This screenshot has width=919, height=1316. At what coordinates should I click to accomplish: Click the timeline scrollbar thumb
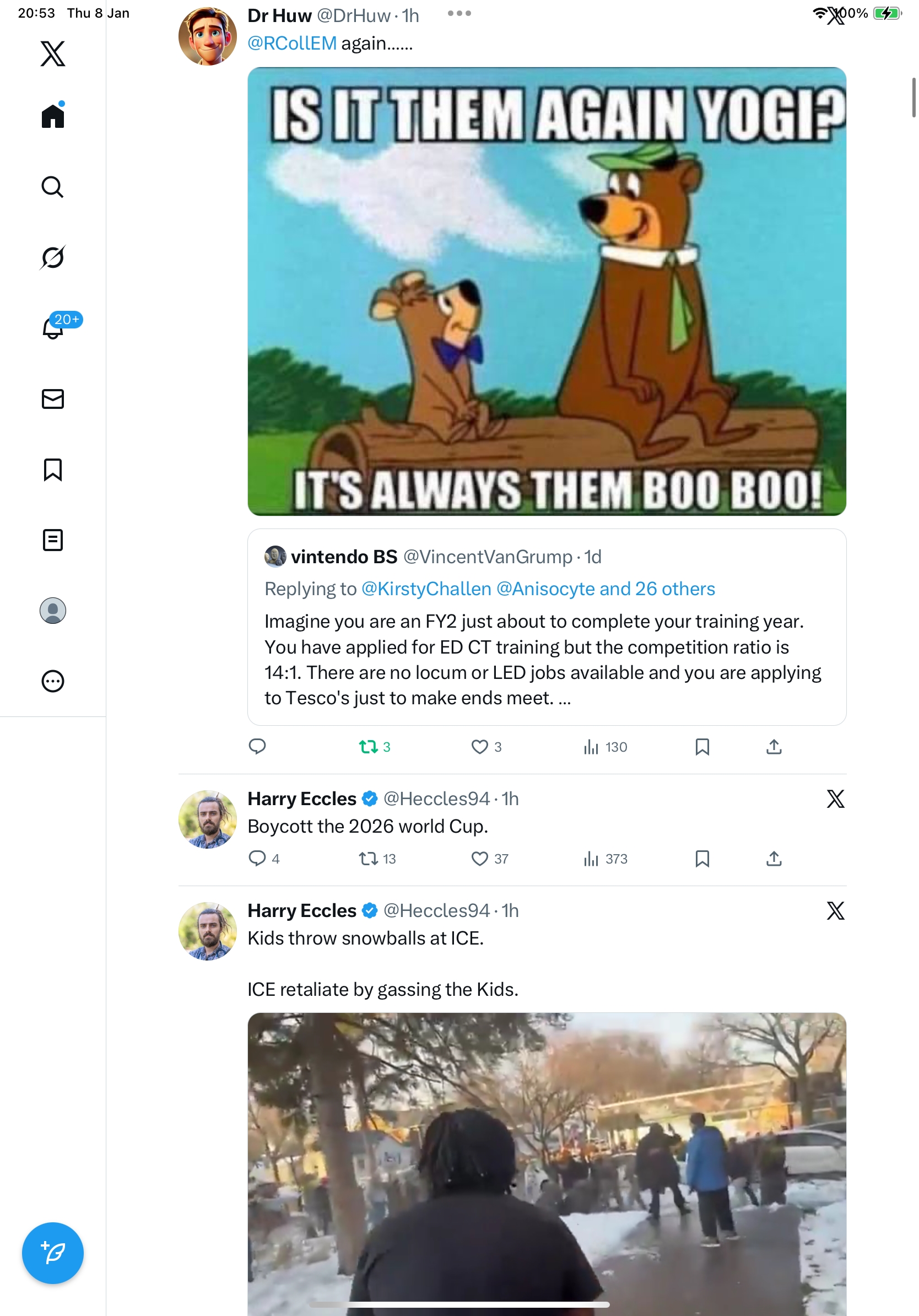pyautogui.click(x=913, y=98)
